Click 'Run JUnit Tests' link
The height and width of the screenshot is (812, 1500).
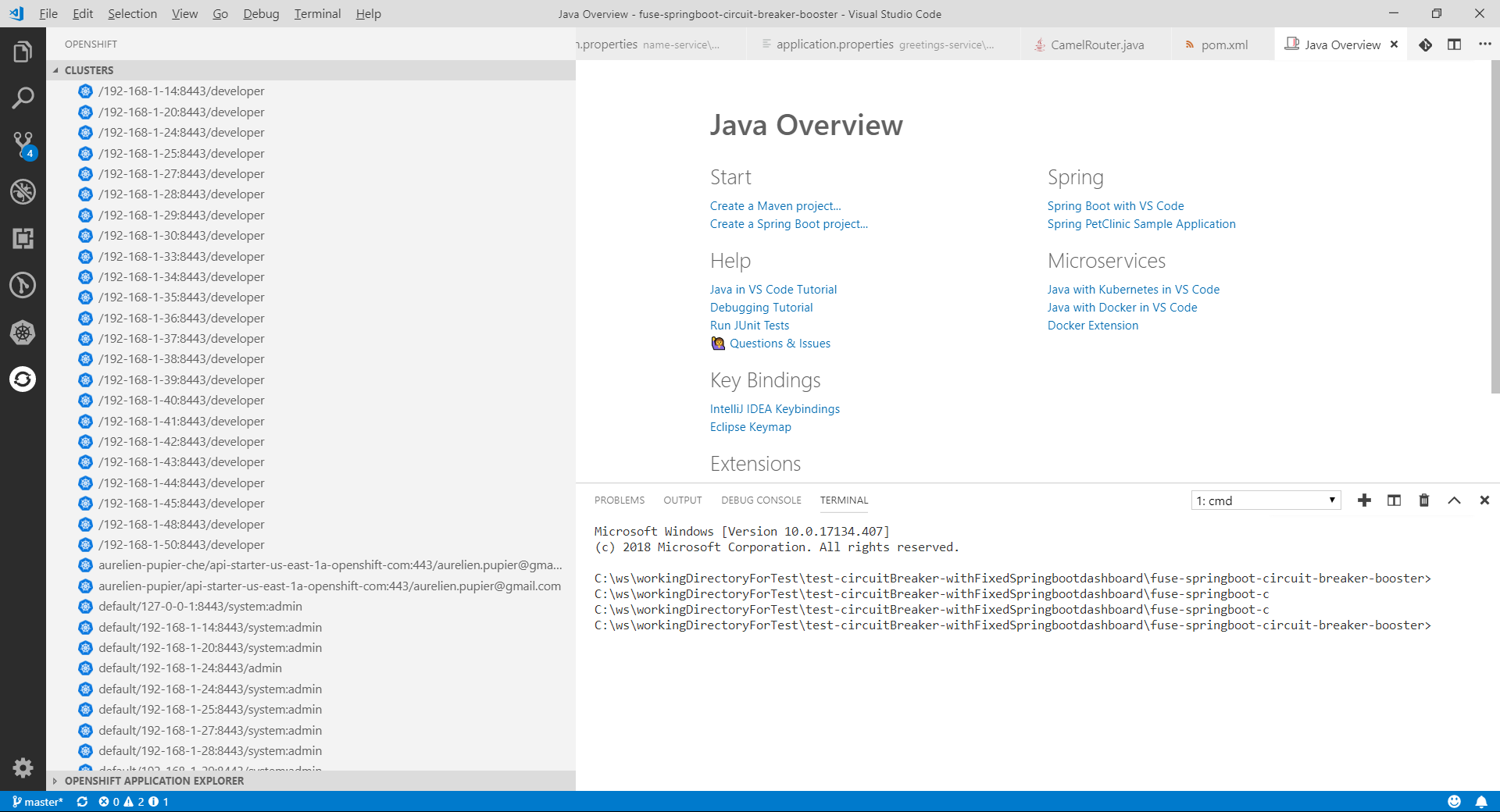point(749,326)
